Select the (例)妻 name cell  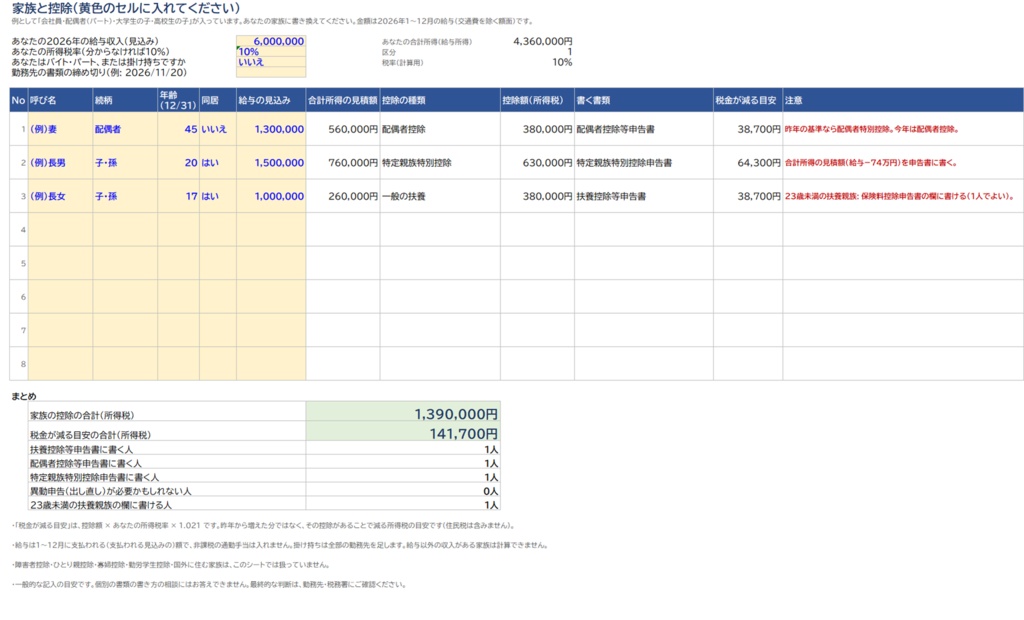pos(60,129)
